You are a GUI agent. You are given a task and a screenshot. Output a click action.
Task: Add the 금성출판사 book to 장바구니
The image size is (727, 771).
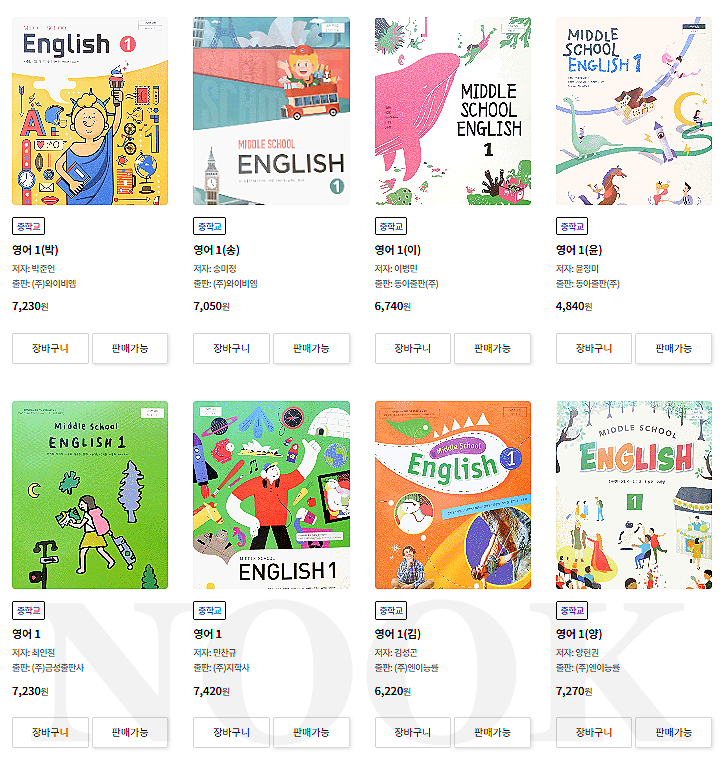pyautogui.click(x=50, y=732)
